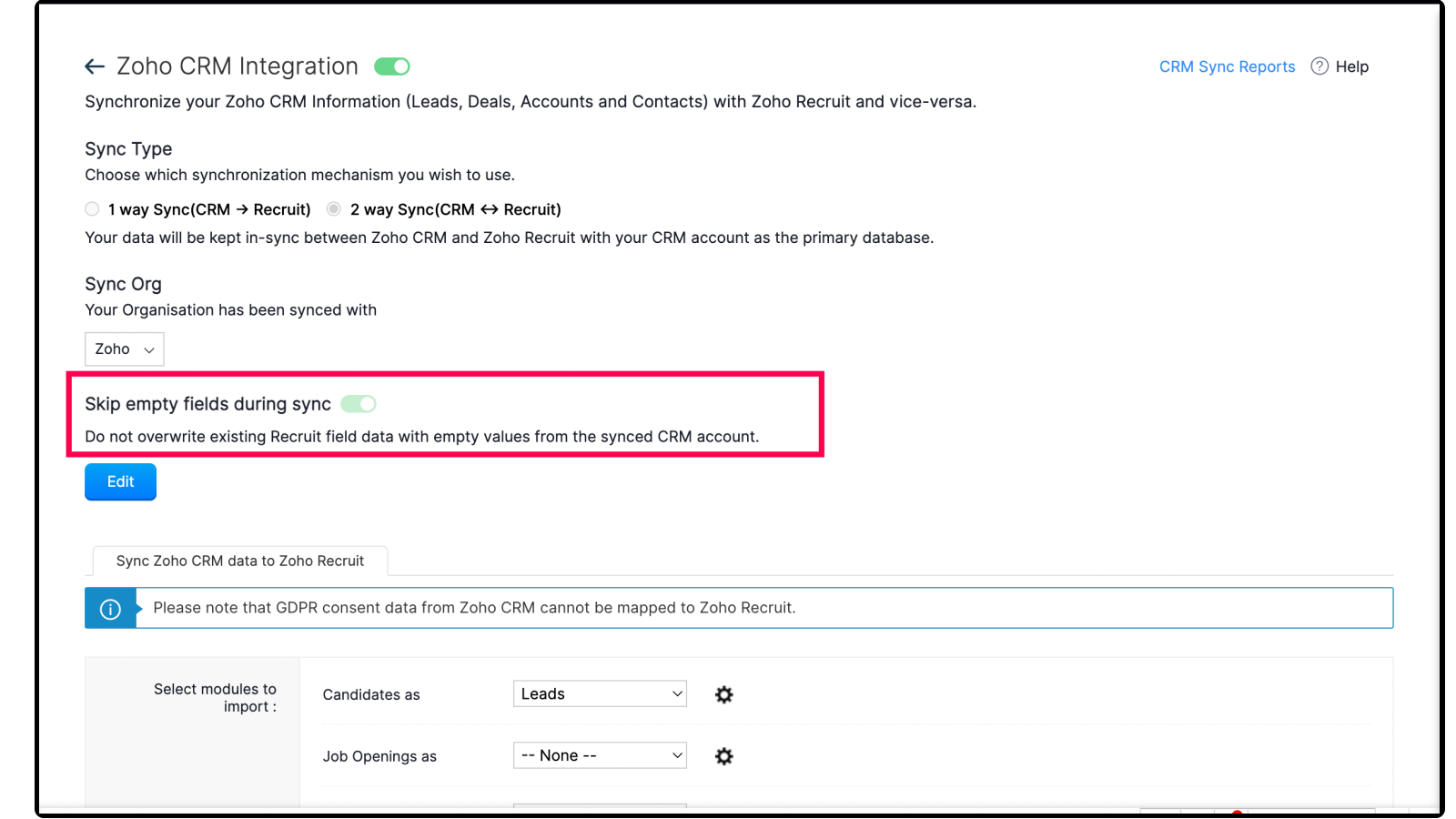Click 'Your Organisation has been synced with' text
This screenshot has height=819, width=1456.
230,310
